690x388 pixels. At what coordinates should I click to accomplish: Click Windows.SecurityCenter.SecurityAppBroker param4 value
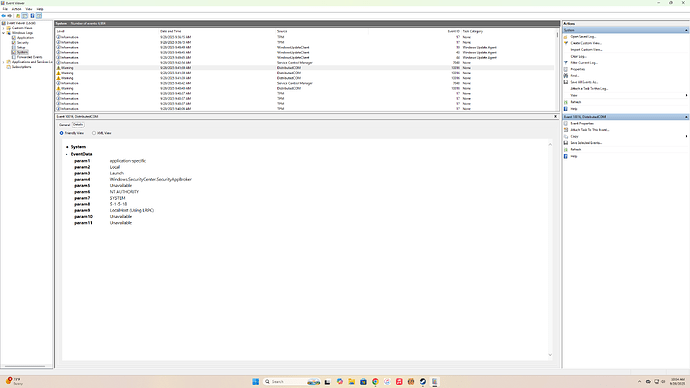tap(150, 179)
